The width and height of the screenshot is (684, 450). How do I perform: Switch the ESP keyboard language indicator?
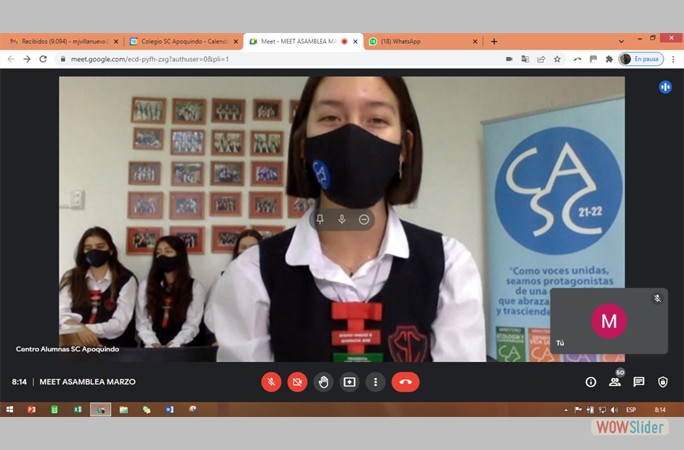click(x=630, y=410)
